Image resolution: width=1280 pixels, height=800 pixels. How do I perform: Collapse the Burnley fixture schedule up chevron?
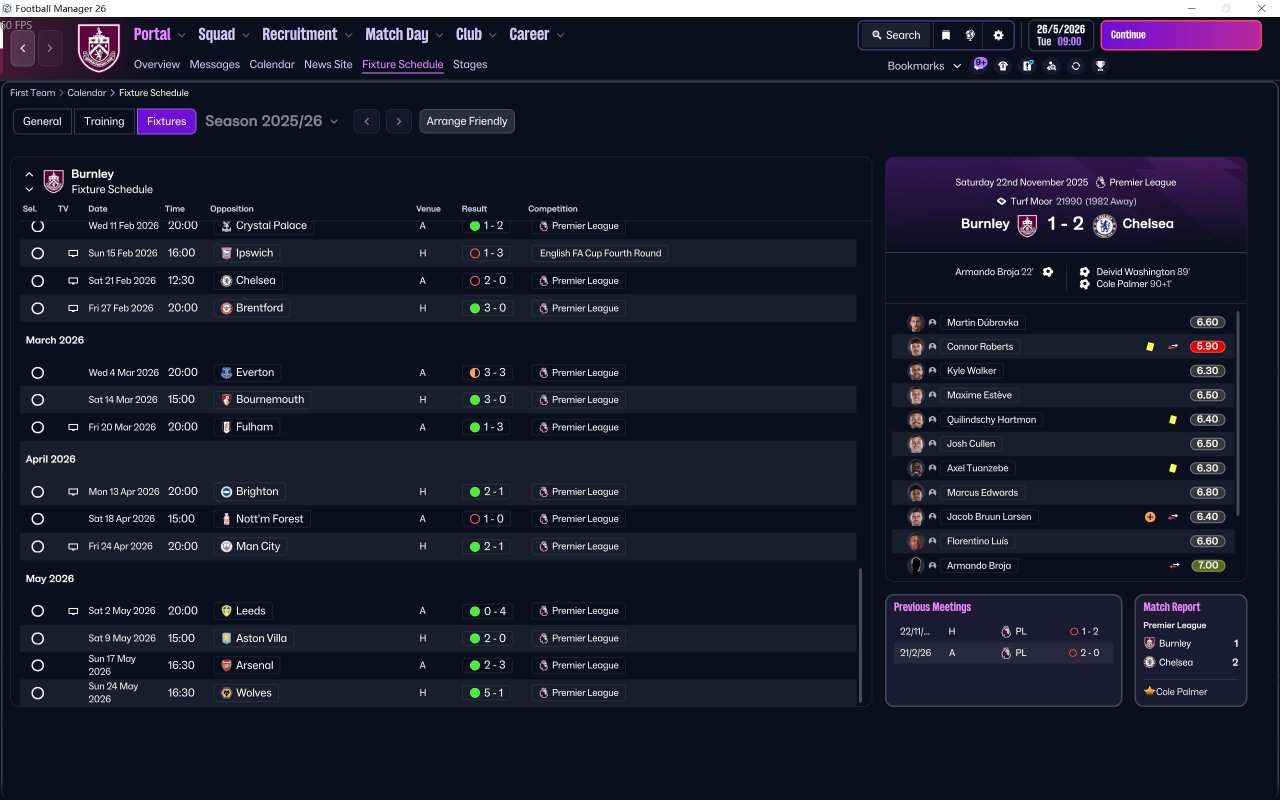pos(29,174)
